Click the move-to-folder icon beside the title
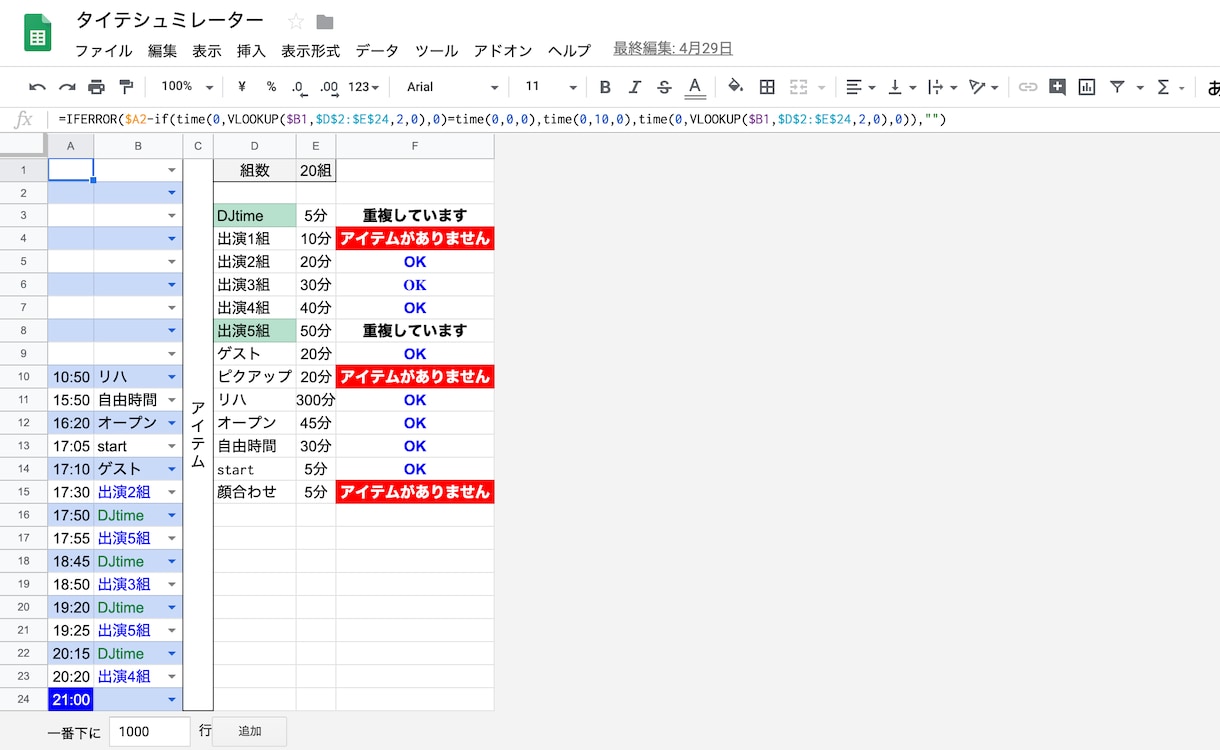The width and height of the screenshot is (1220, 750). coord(324,22)
